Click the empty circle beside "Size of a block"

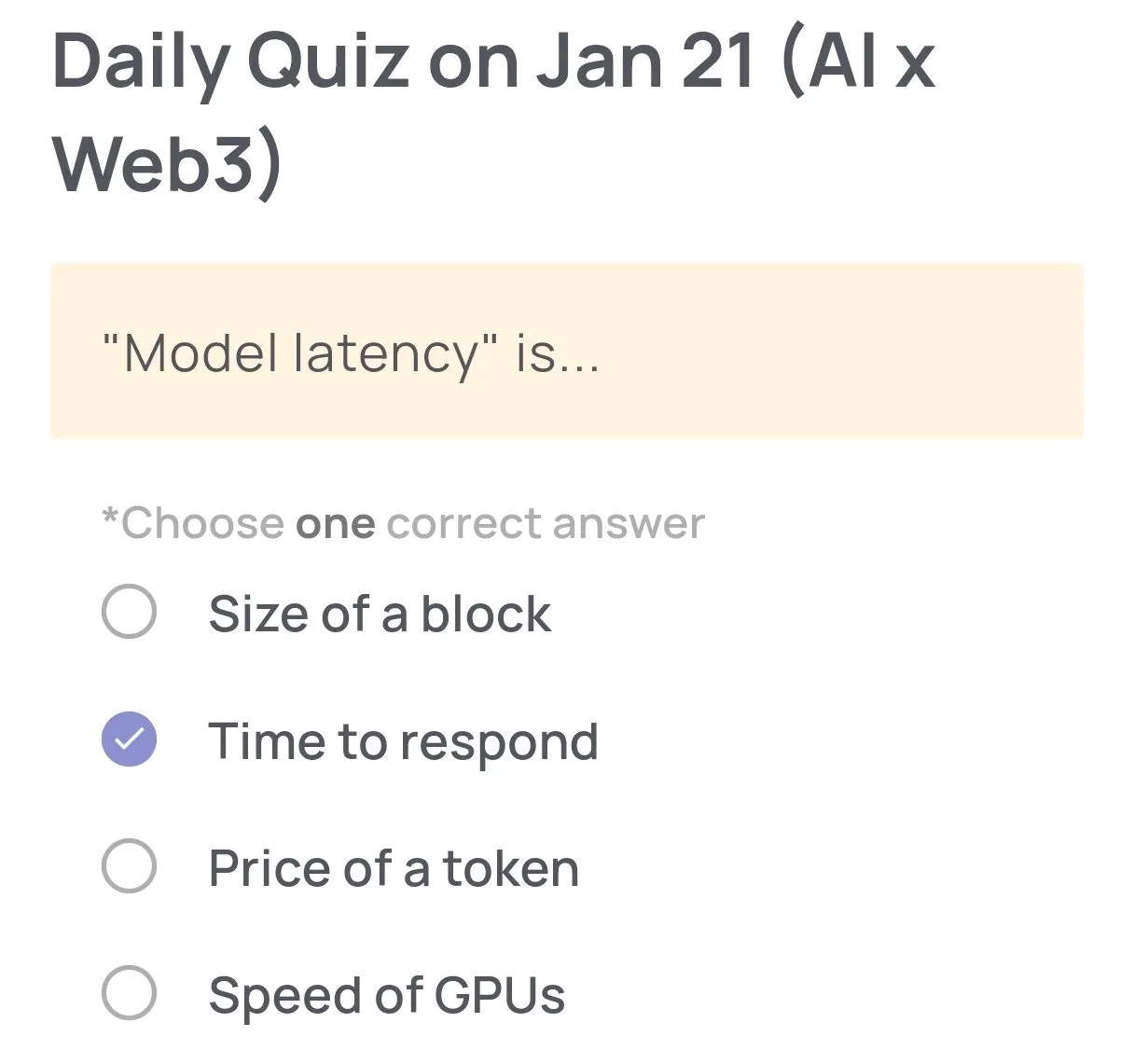(x=129, y=613)
